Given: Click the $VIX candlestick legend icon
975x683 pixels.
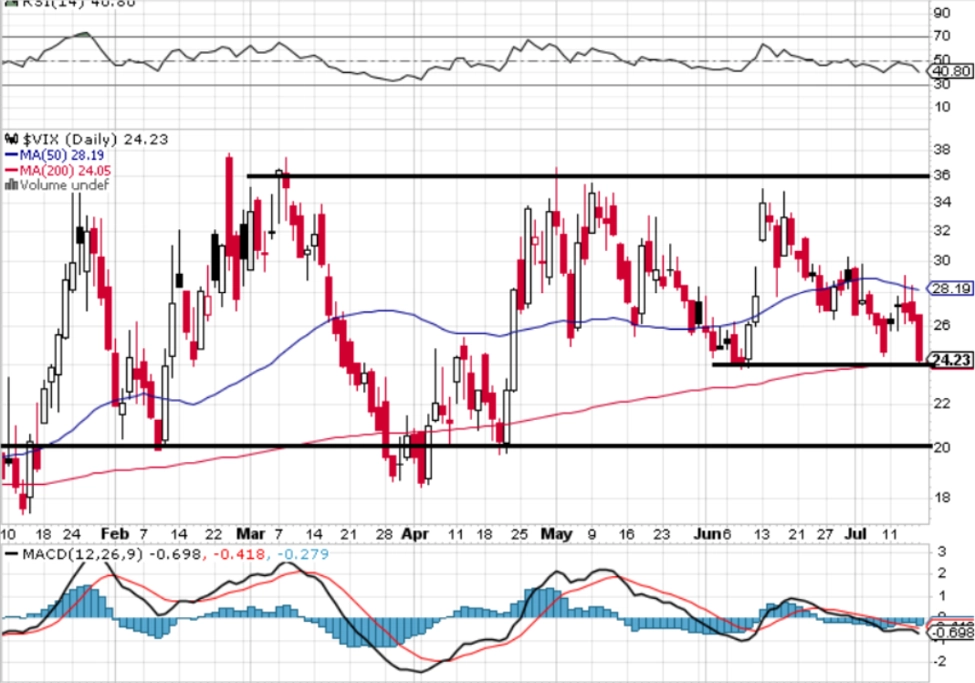Looking at the screenshot, I should (12, 139).
